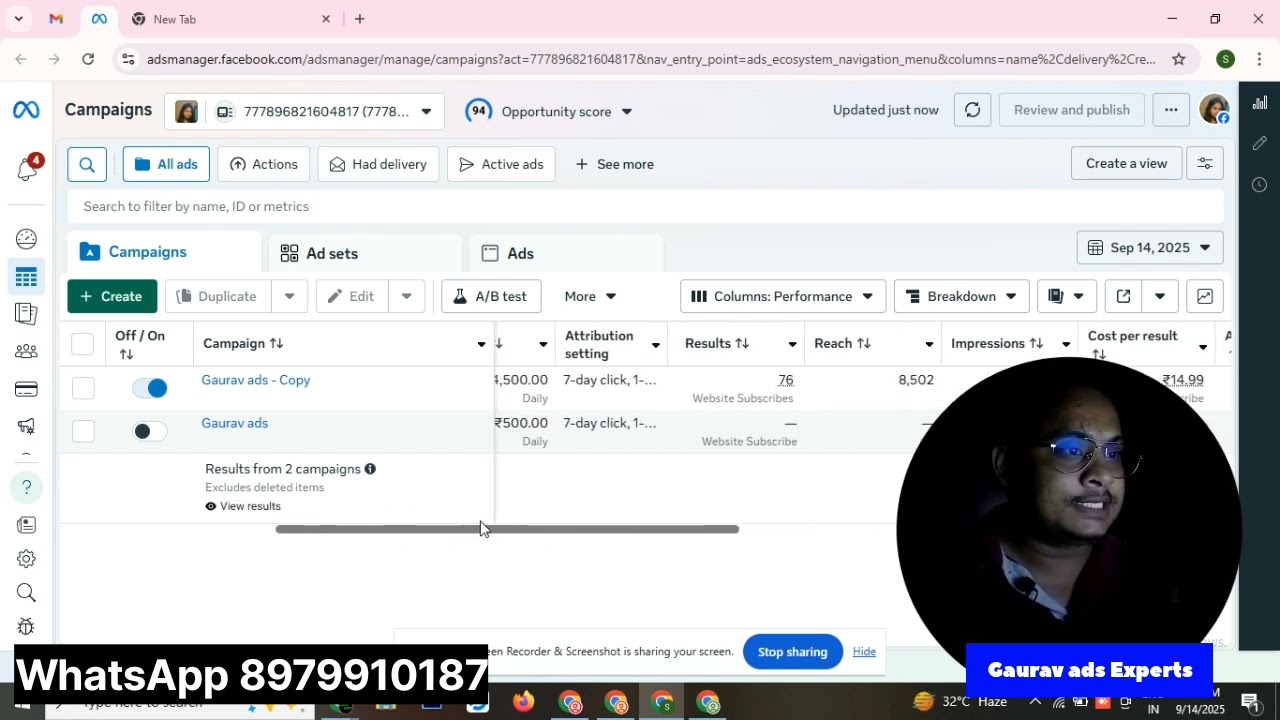Screen dimensions: 1280x720
Task: Report a problem via bug icon
Action: (x=27, y=627)
